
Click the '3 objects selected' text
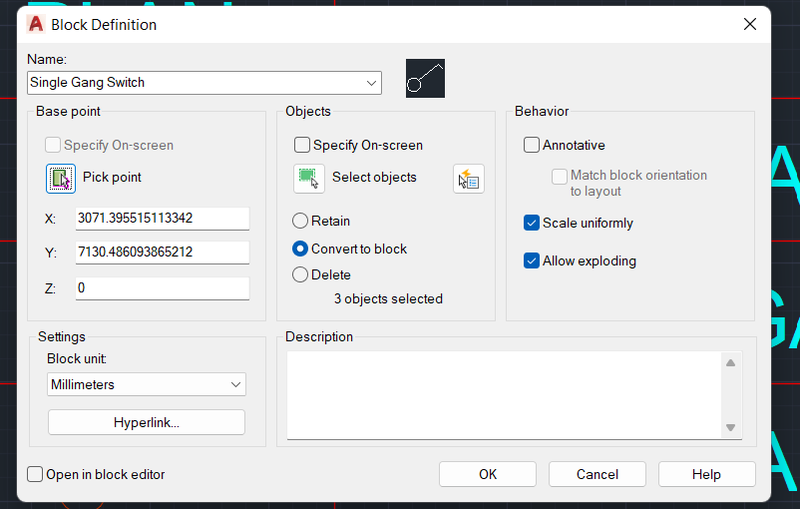click(x=388, y=299)
